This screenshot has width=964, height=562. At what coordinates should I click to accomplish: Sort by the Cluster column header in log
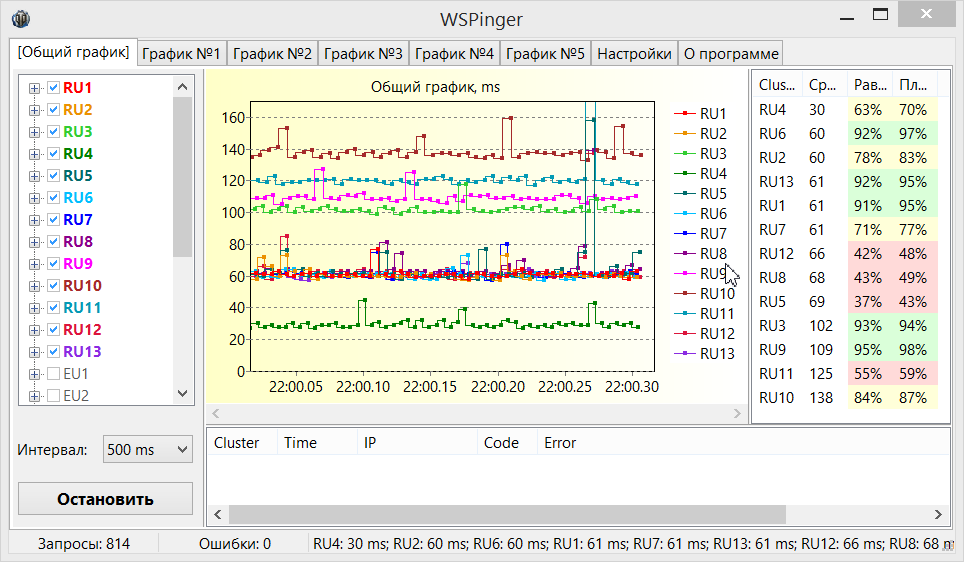(237, 442)
